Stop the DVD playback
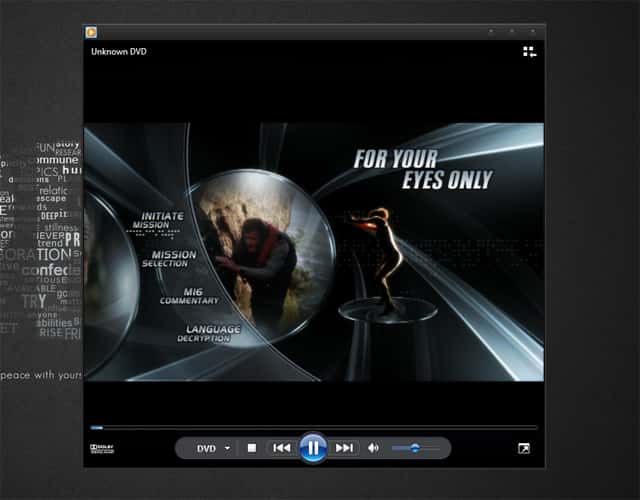 [252, 448]
